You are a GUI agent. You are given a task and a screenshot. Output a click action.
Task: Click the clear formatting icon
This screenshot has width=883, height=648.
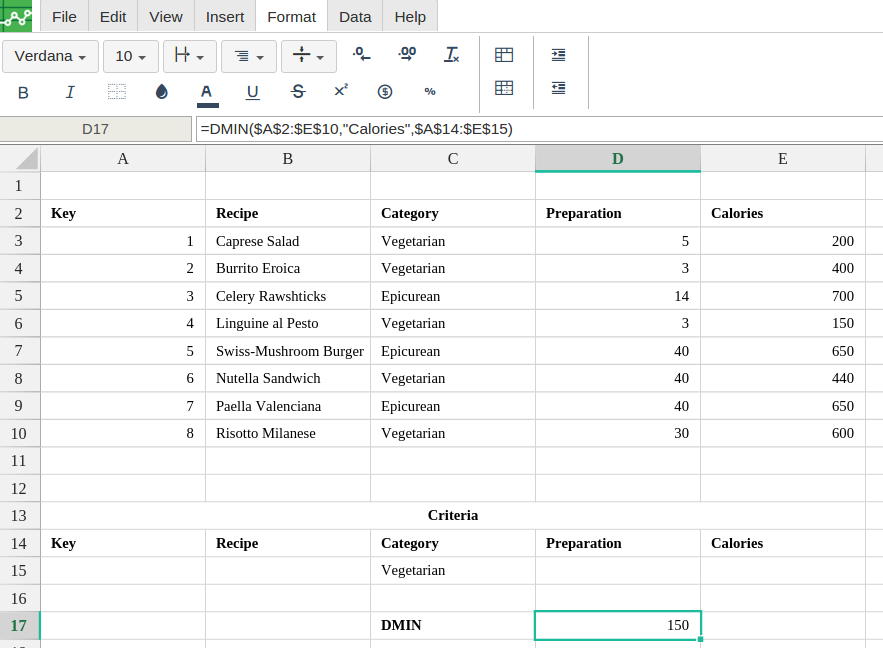(452, 55)
